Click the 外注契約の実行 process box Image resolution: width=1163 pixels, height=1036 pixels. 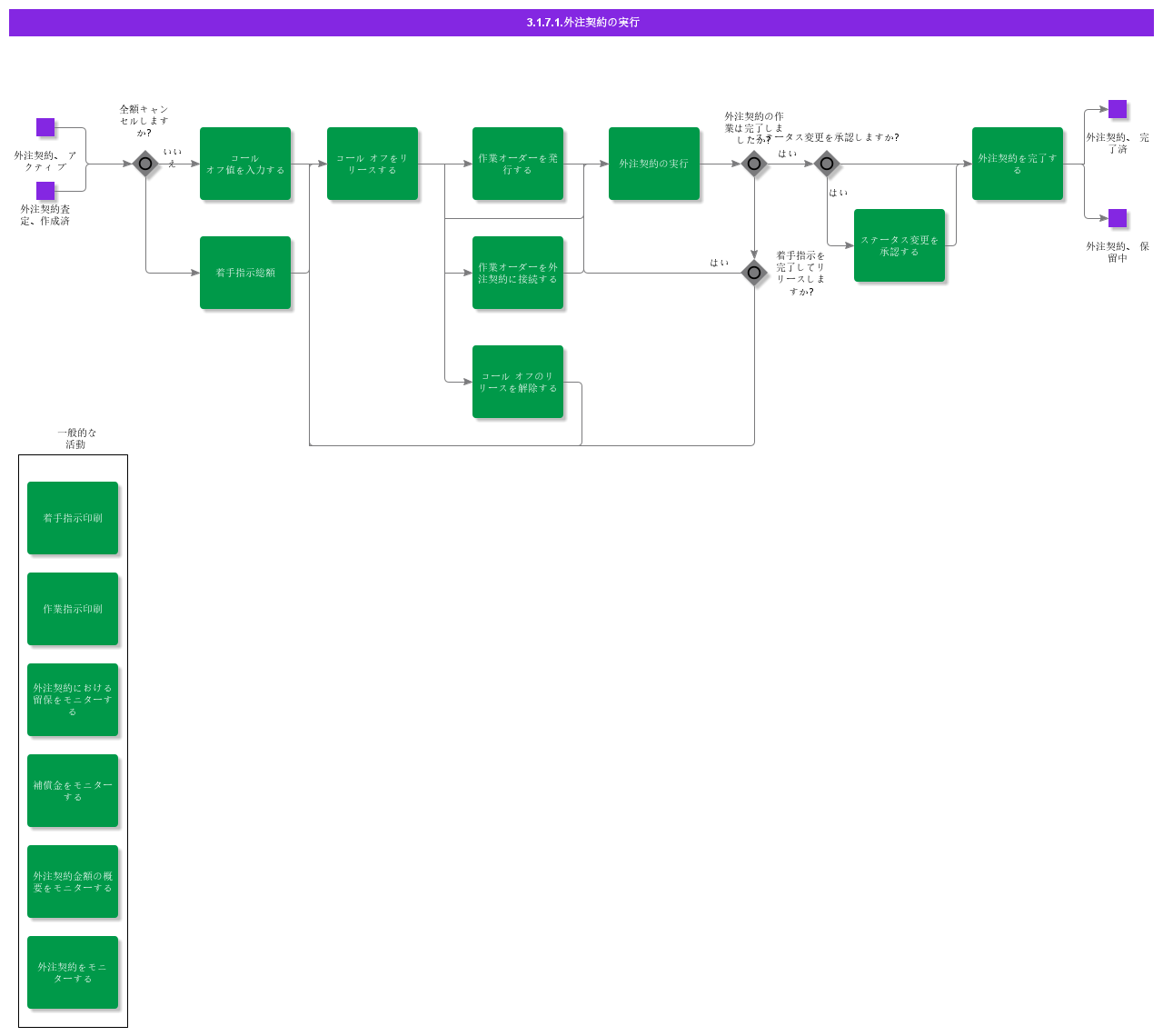coord(654,164)
